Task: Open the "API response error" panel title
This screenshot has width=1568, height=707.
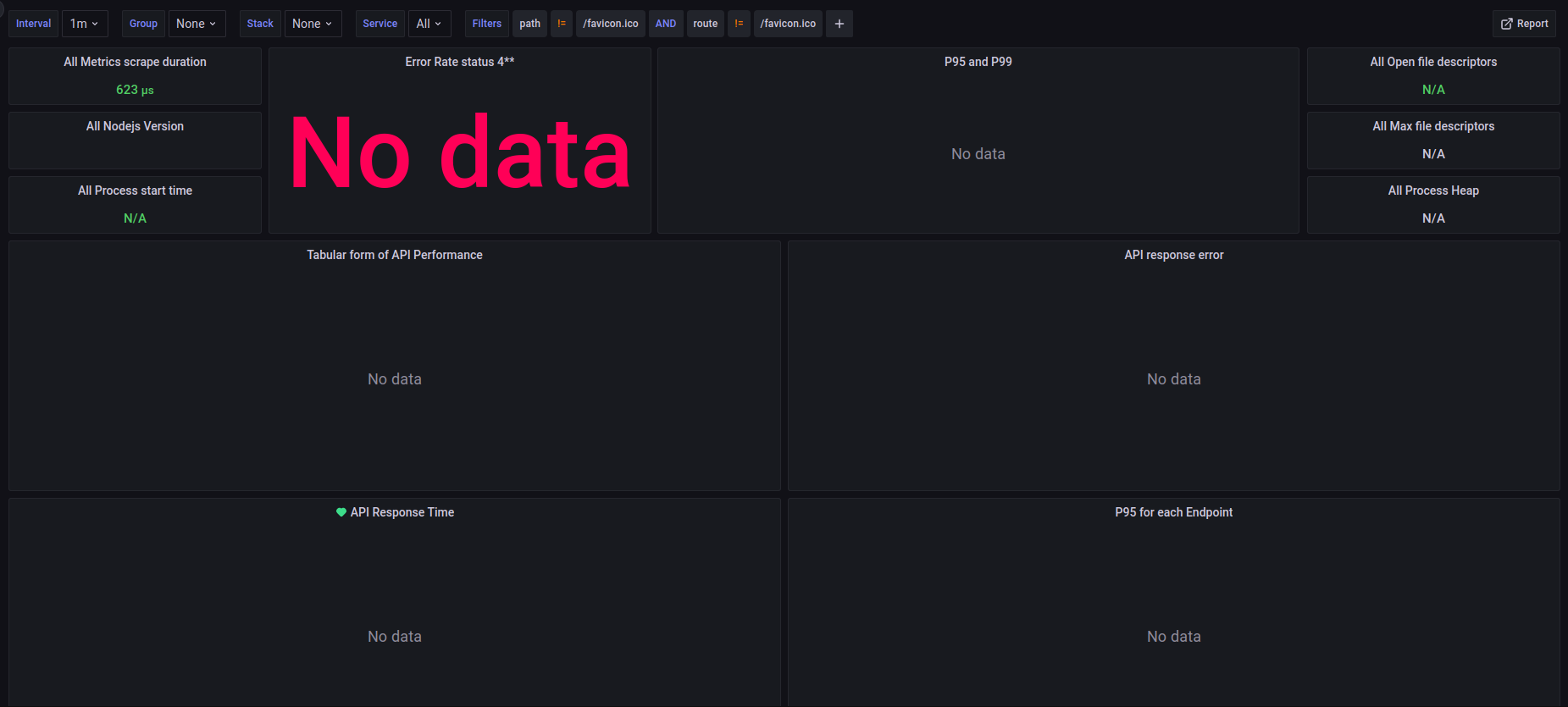Action: 1174,255
